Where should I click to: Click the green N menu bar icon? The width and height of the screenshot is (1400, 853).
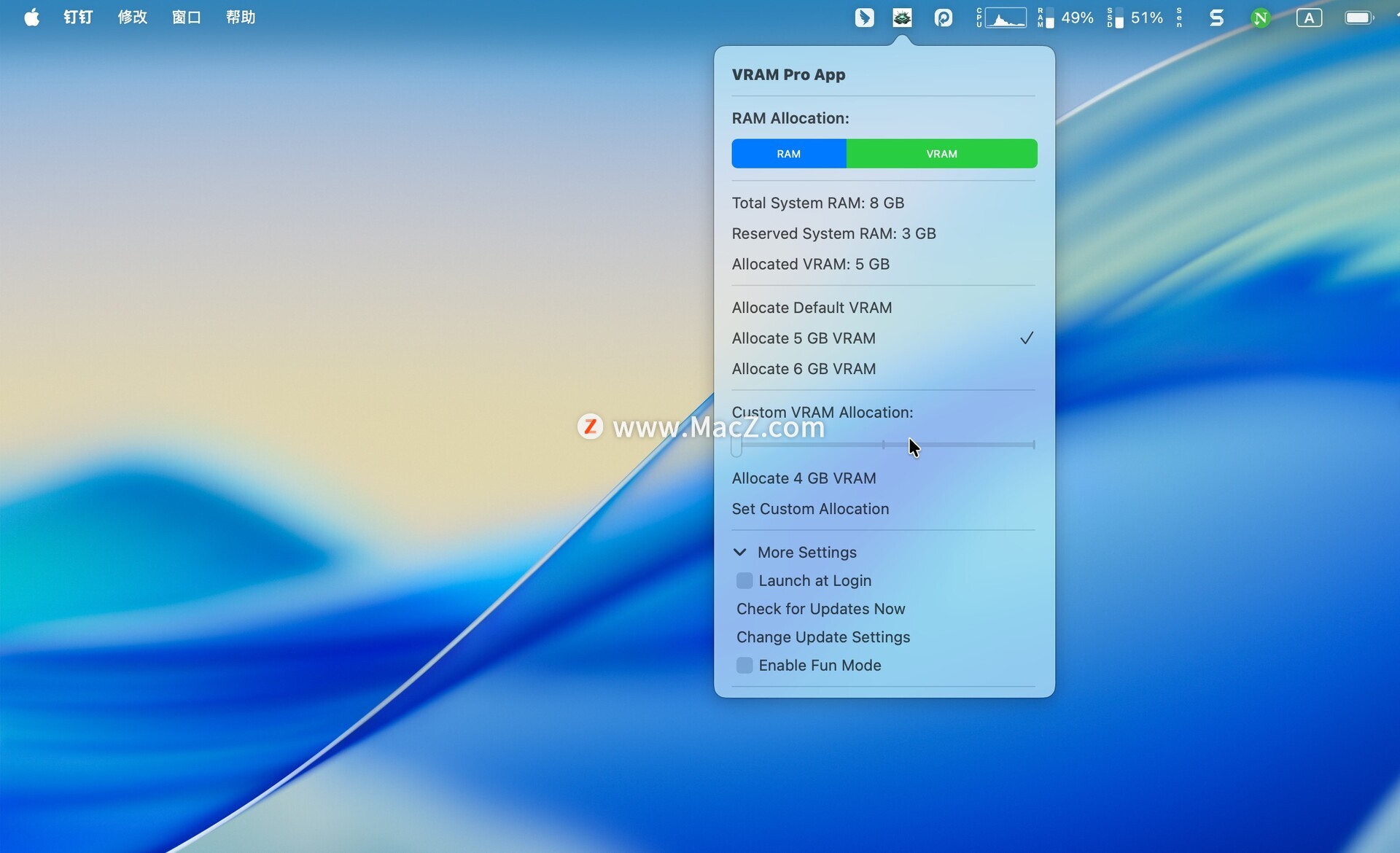1261,17
